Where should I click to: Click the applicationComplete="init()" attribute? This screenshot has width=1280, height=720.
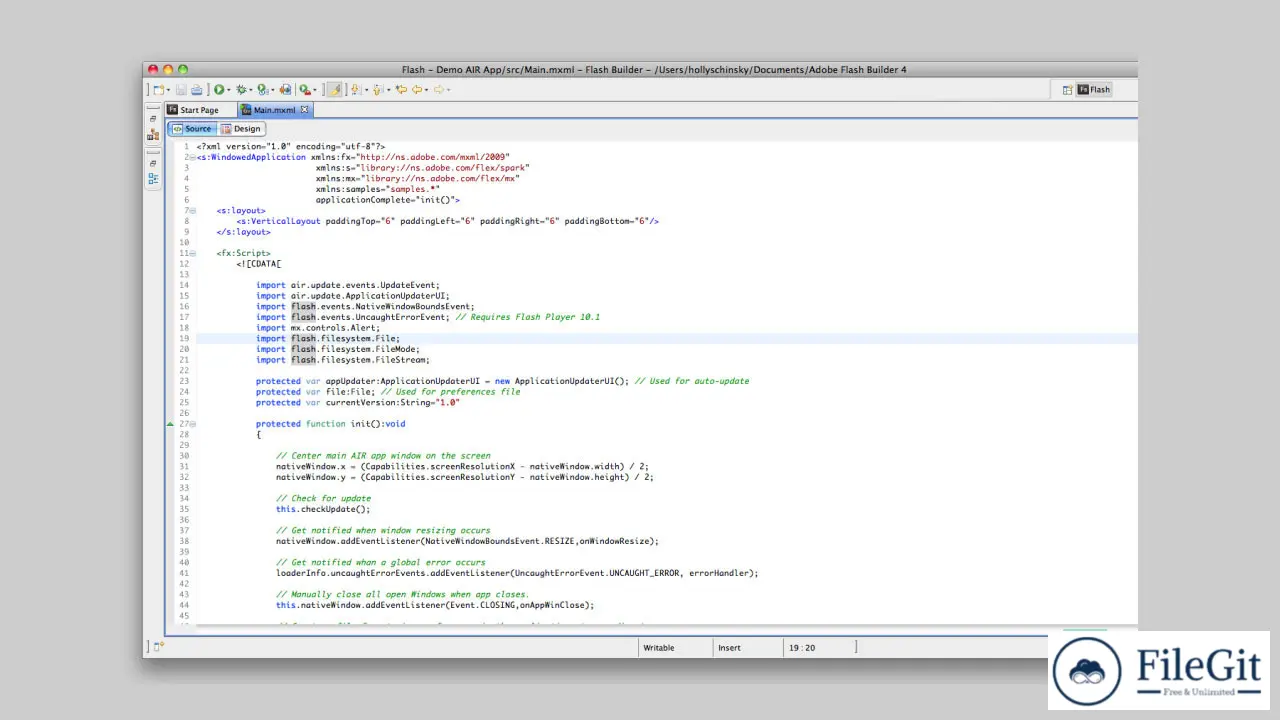[388, 200]
